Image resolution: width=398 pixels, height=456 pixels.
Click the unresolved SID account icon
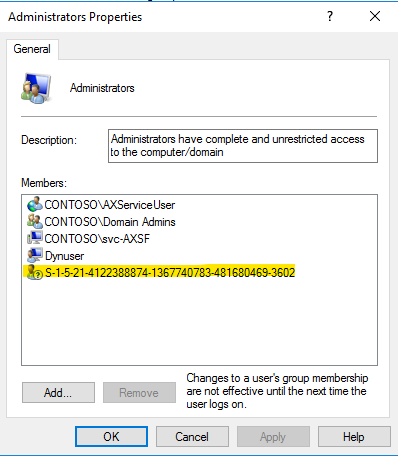pyautogui.click(x=34, y=272)
